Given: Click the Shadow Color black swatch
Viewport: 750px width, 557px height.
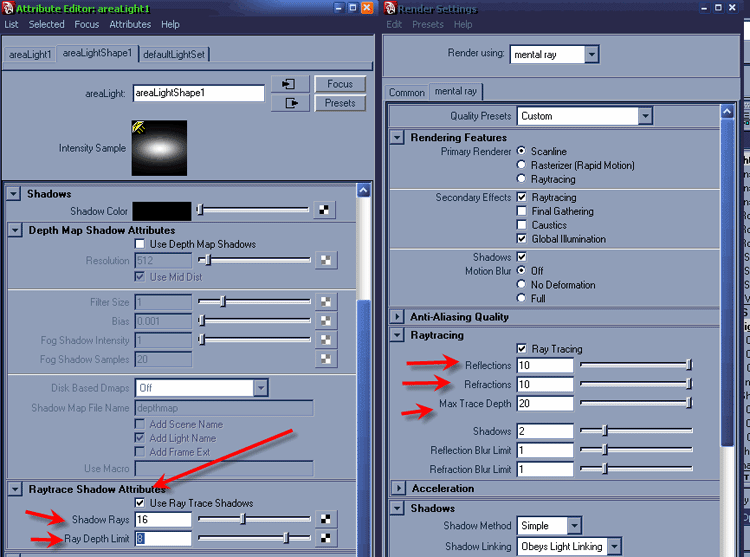Looking at the screenshot, I should [162, 211].
